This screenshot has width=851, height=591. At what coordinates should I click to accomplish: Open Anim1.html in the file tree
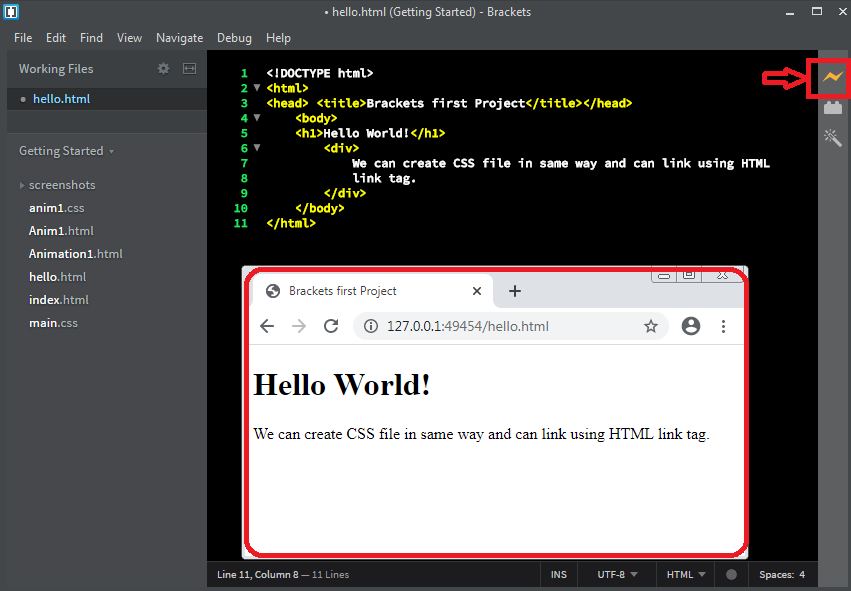pos(61,231)
